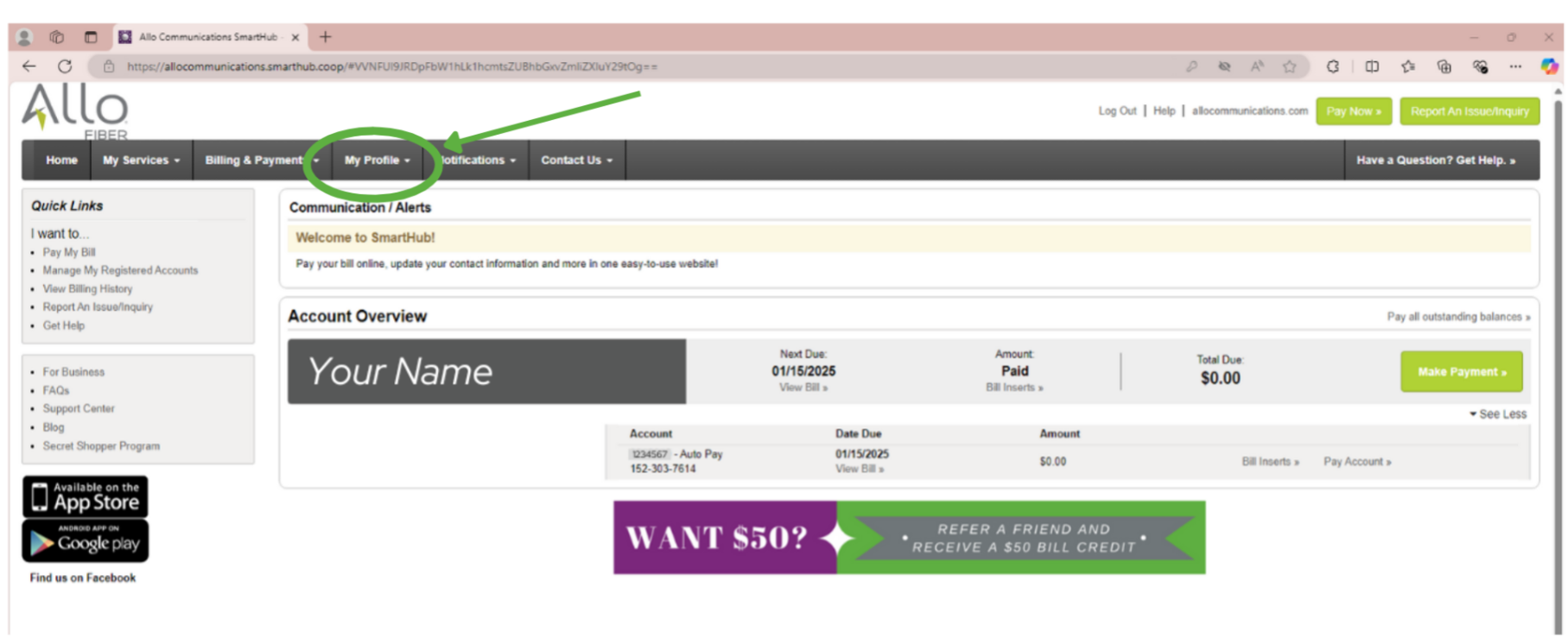Open the browser Extensions puzzle icon
This screenshot has width=1568, height=638.
(1333, 66)
